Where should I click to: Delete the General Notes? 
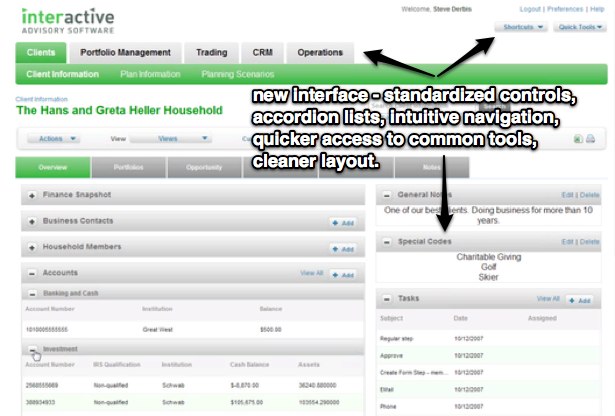(x=590, y=195)
